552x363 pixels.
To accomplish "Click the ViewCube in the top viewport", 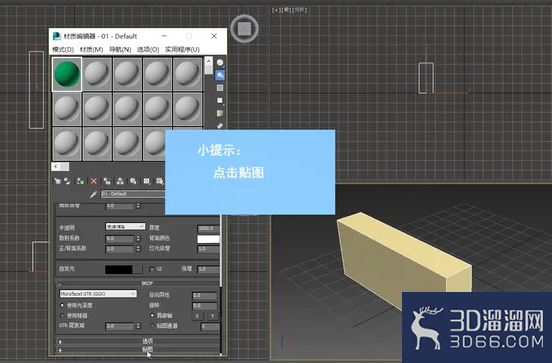I will [244, 29].
